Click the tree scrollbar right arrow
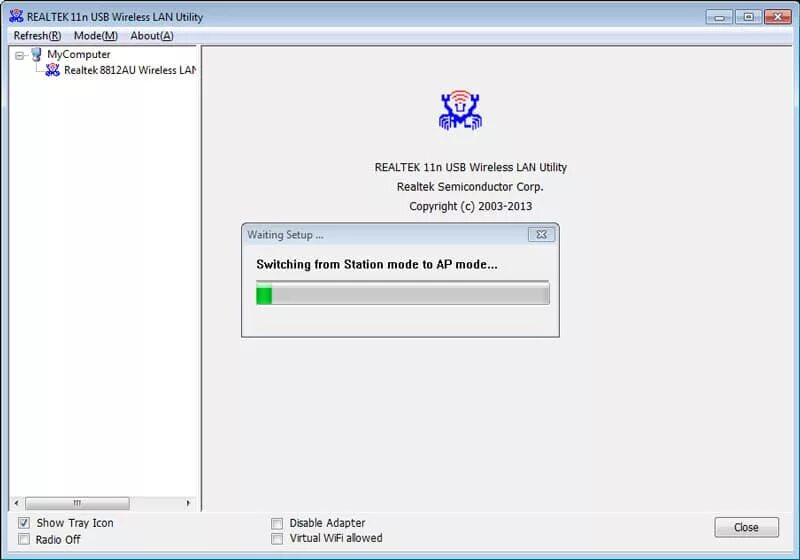Screen dimensions: 800x560 pos(188,503)
